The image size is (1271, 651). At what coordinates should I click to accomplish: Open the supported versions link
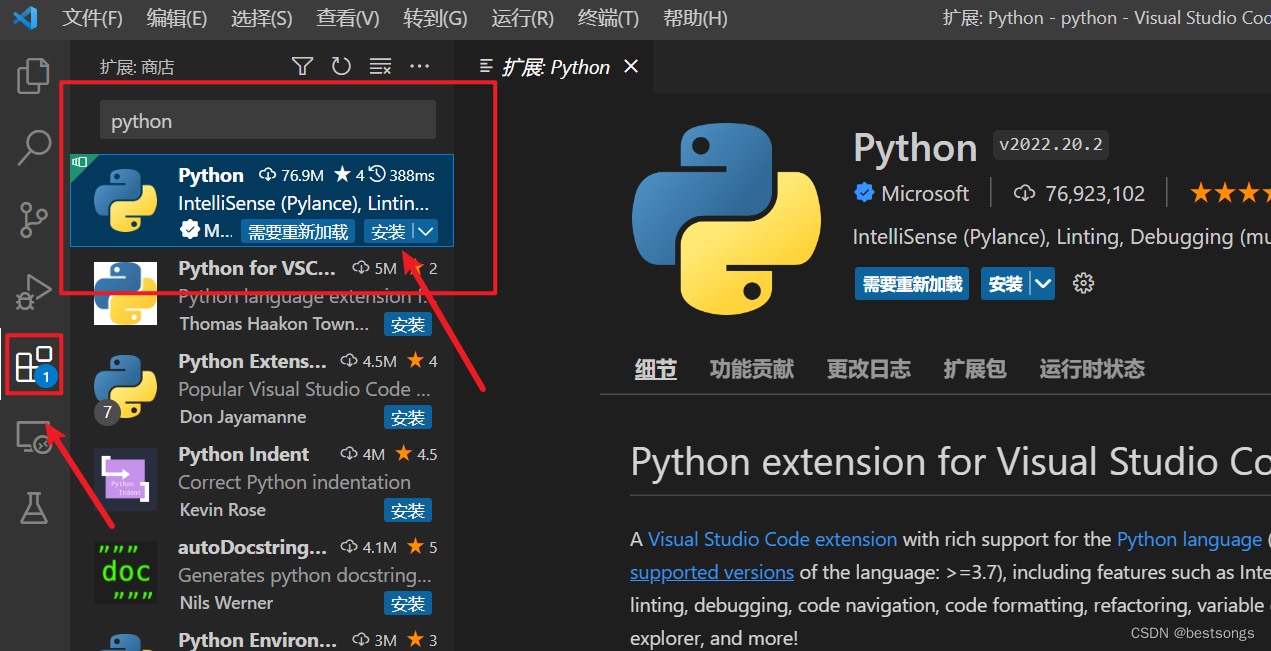point(712,572)
